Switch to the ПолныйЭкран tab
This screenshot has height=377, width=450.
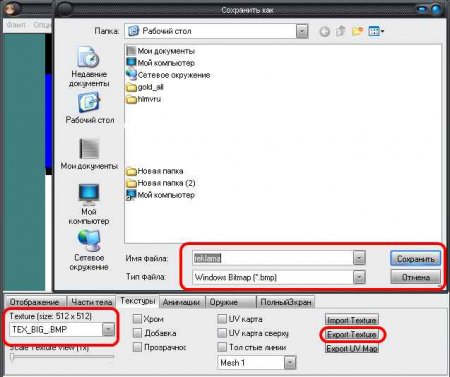coord(286,302)
